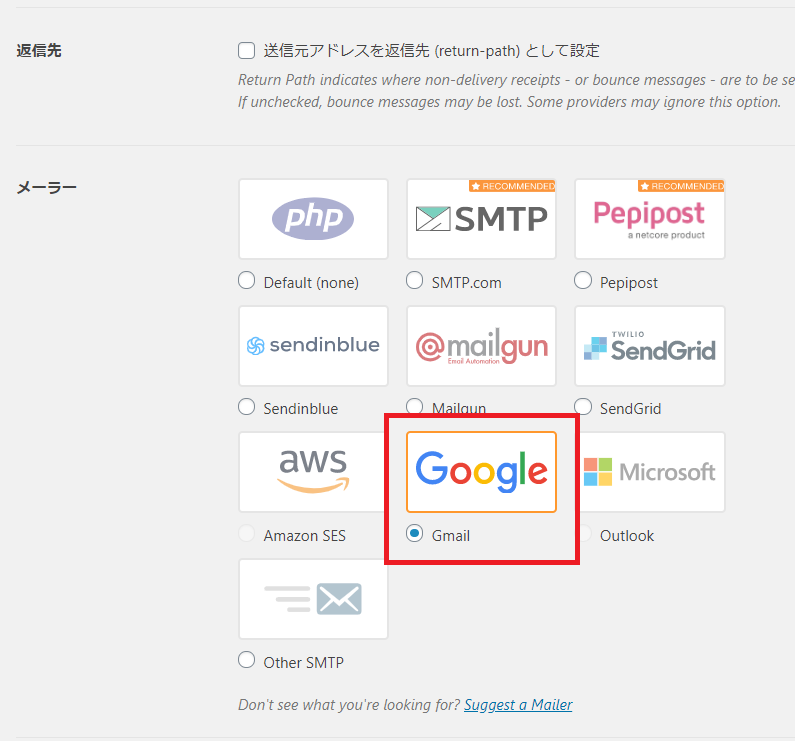Click the Google Gmail logo card
This screenshot has width=795, height=741.
pyautogui.click(x=481, y=472)
